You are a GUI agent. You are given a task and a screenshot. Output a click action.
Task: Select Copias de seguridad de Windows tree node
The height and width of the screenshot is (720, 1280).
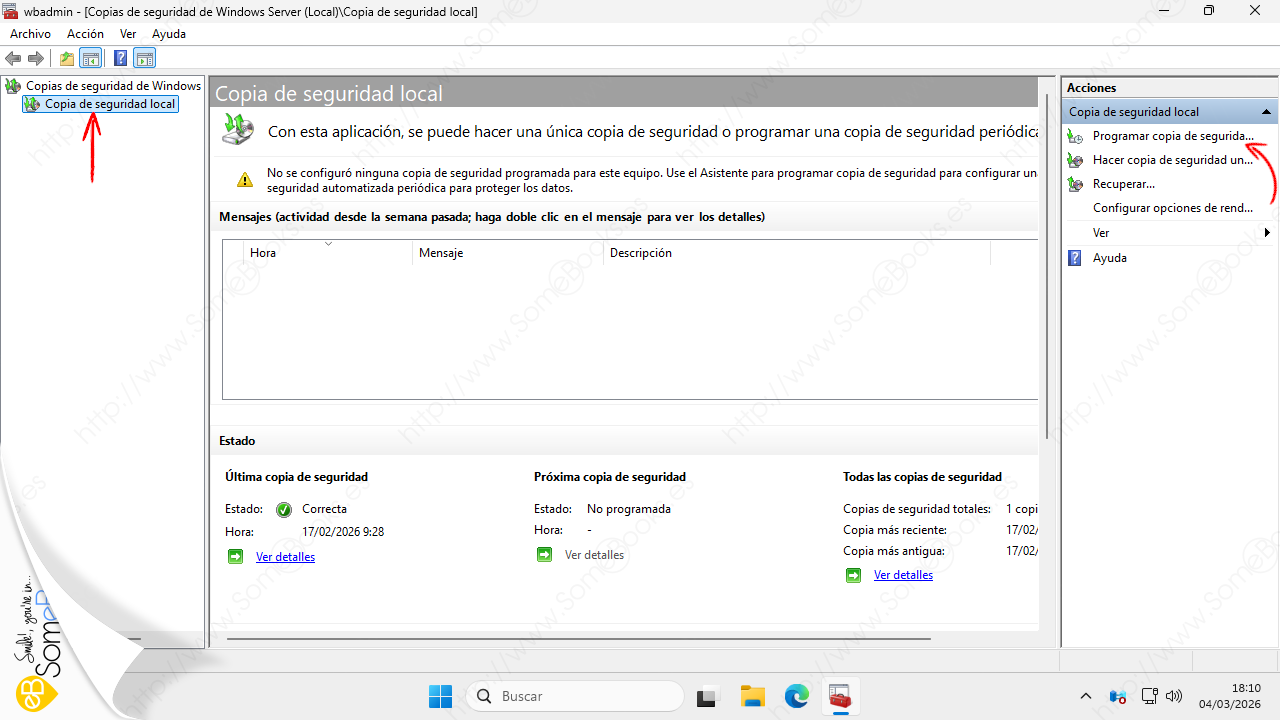click(x=113, y=86)
